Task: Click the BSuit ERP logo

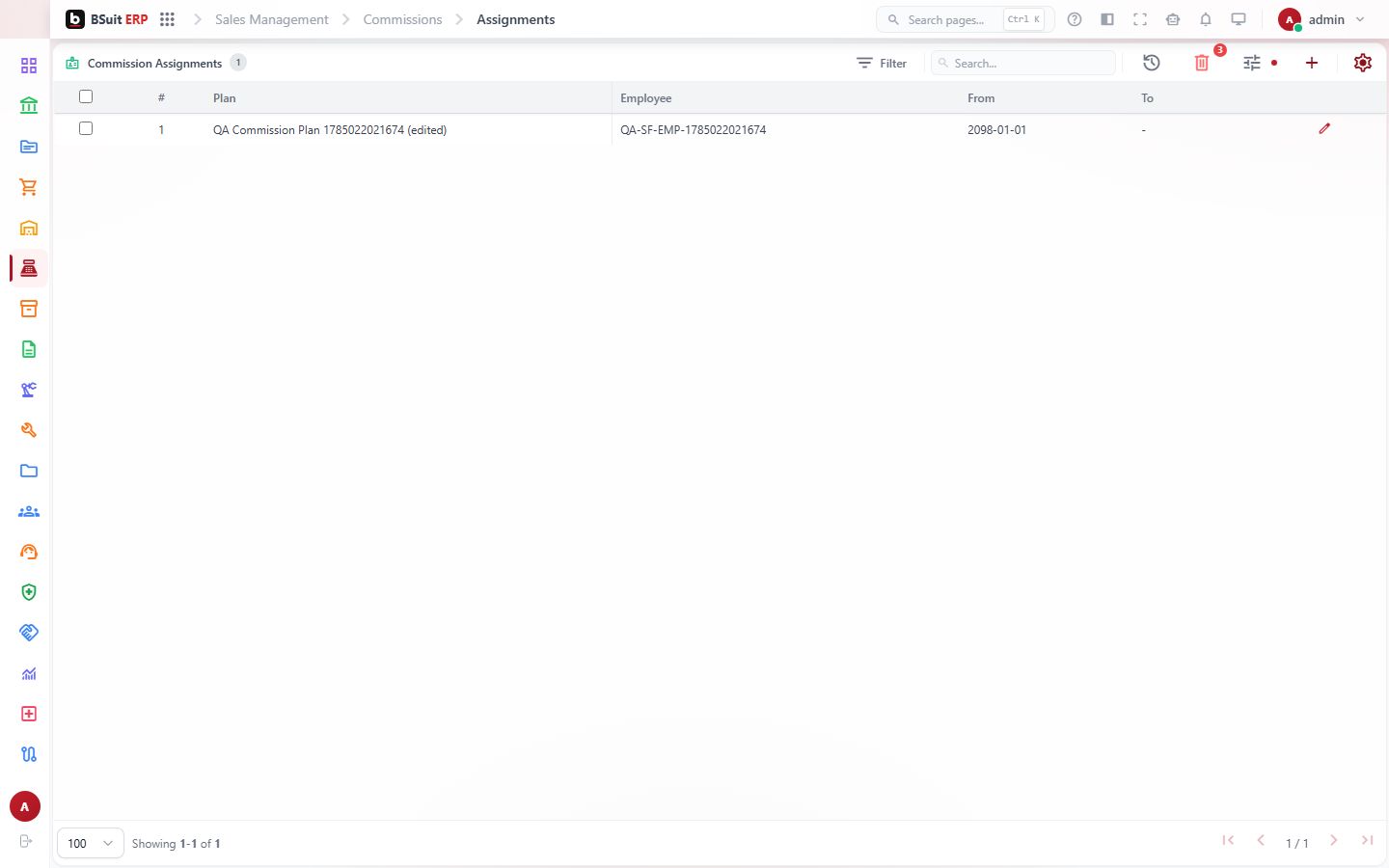Action: click(107, 19)
